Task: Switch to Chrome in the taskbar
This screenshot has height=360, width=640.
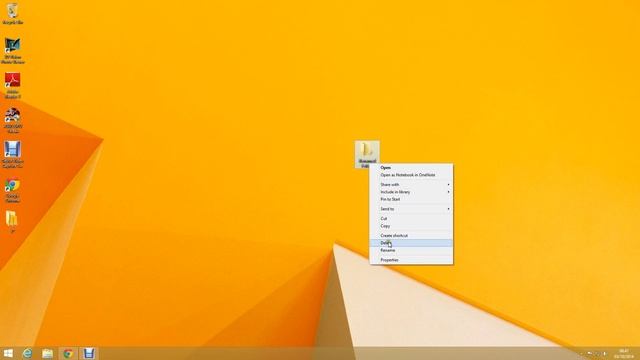Action: click(x=68, y=353)
